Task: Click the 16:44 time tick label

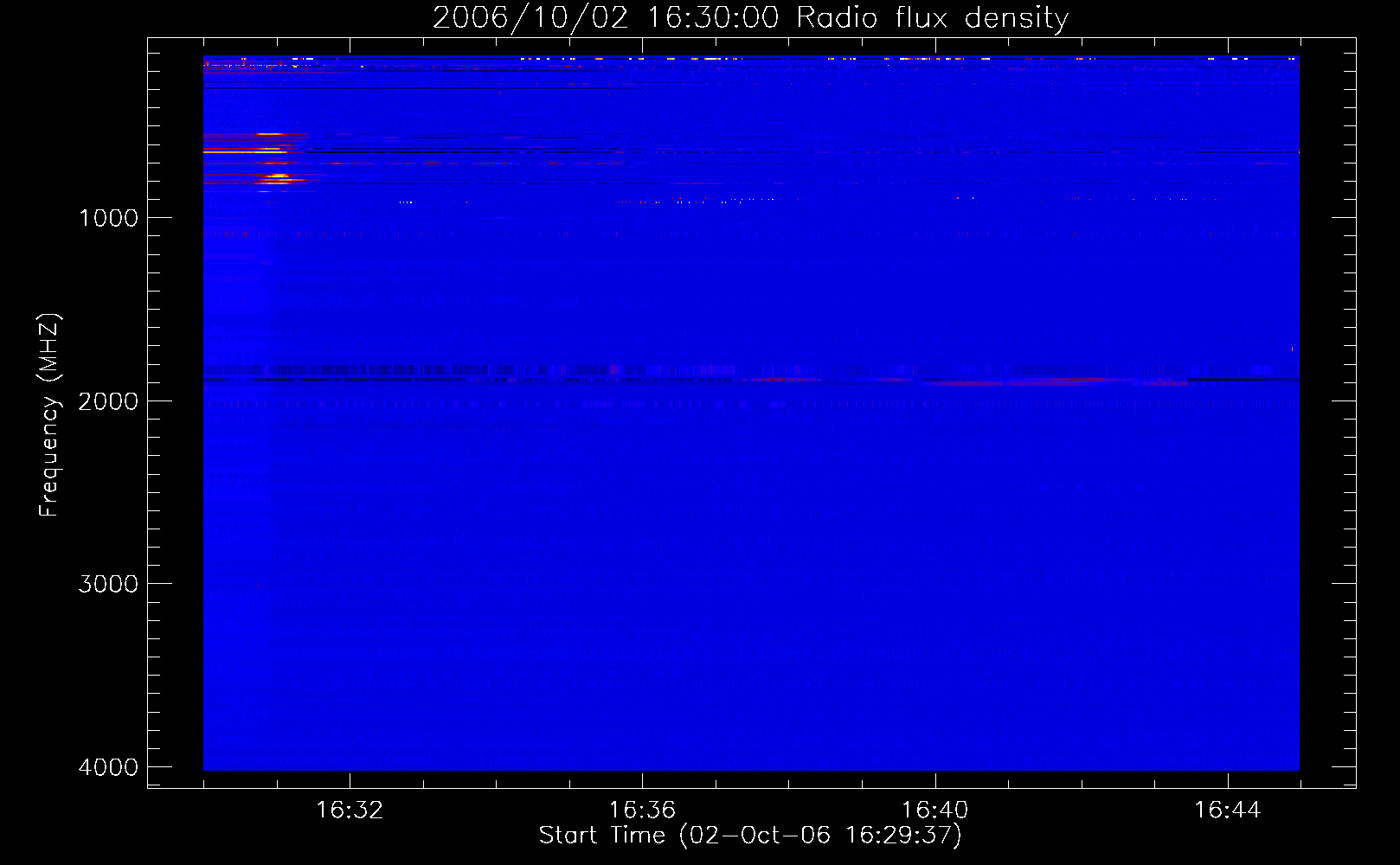Action: pos(1227,811)
